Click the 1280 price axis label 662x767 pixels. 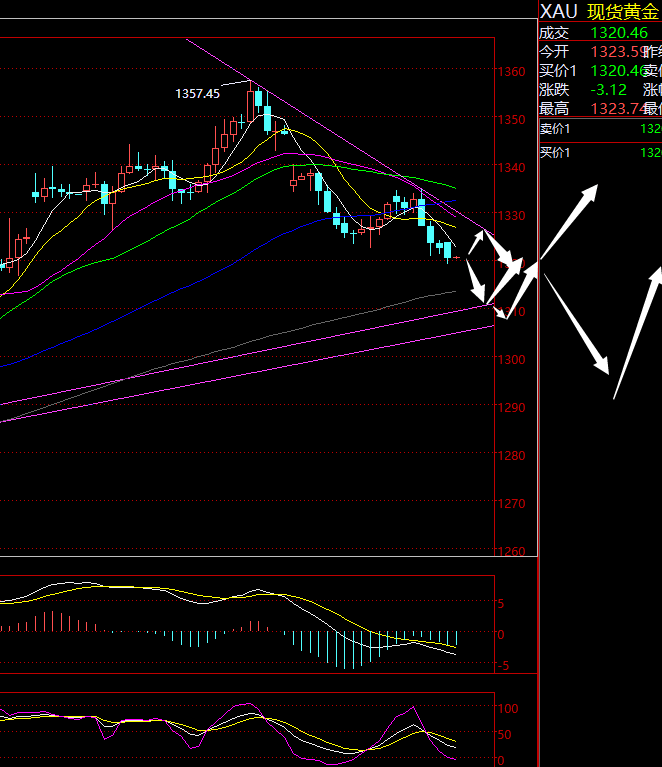coord(511,455)
